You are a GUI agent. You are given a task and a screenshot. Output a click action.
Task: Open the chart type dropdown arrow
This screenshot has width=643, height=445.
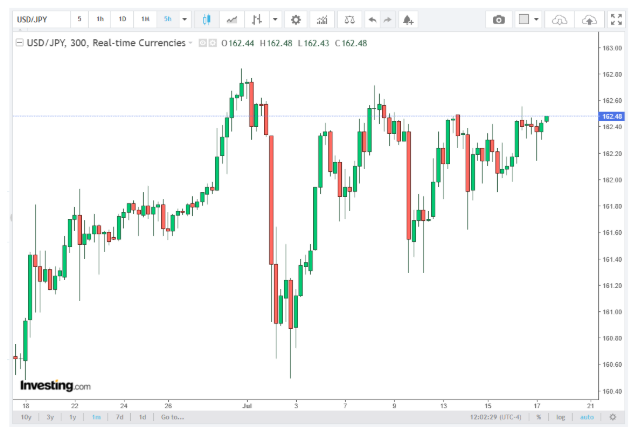point(275,19)
